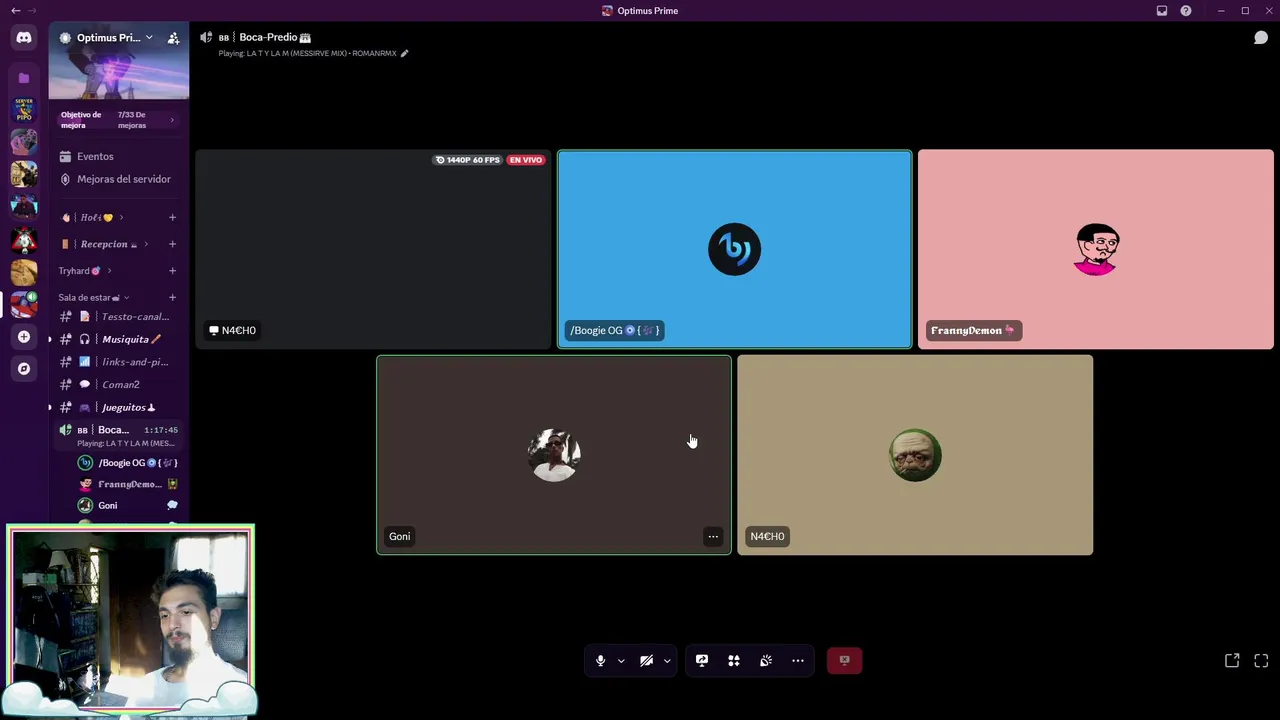The width and height of the screenshot is (1280, 720).
Task: Open the inbox icon in title bar
Action: coord(1162,11)
